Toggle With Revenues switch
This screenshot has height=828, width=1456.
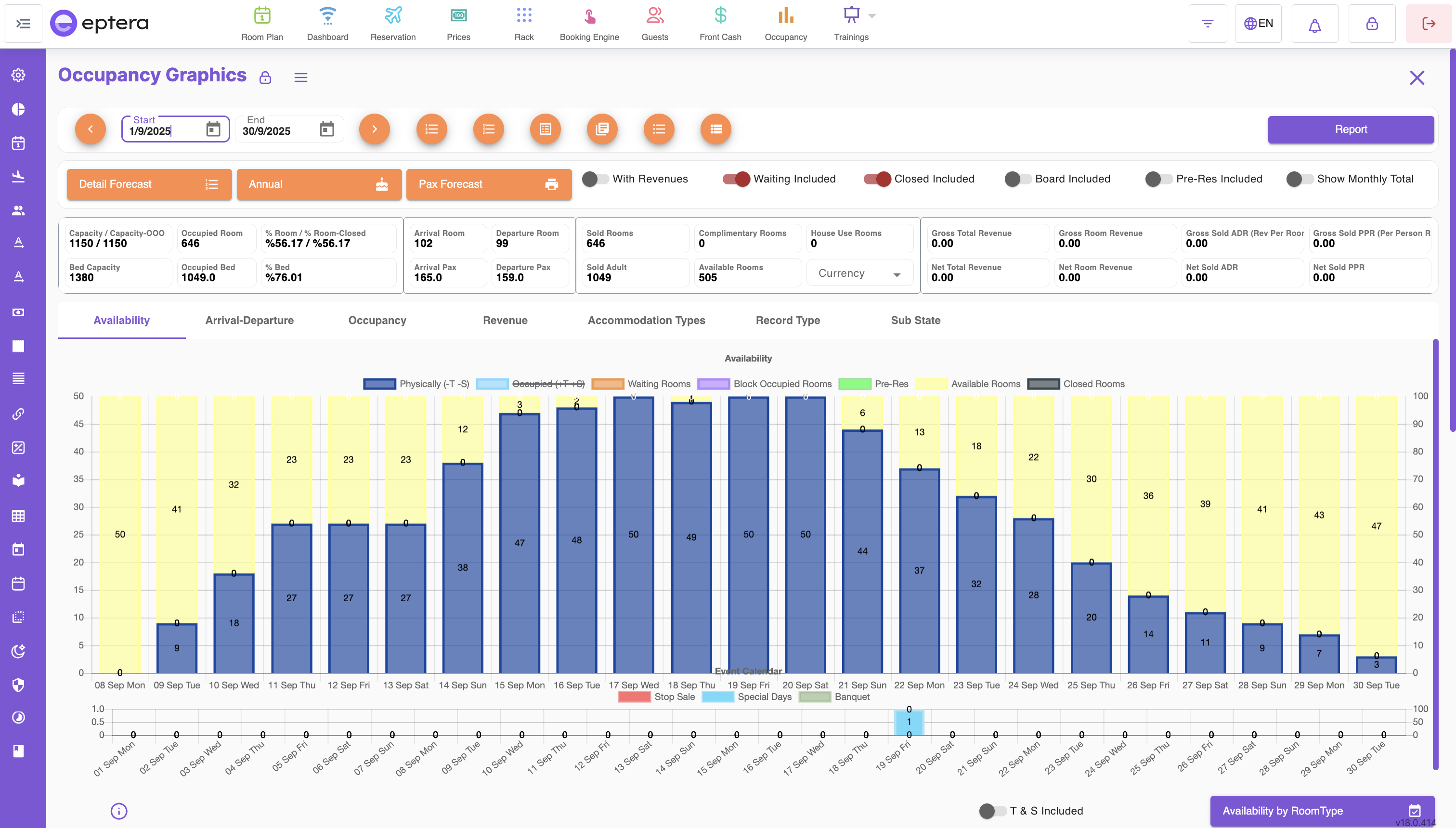click(595, 179)
